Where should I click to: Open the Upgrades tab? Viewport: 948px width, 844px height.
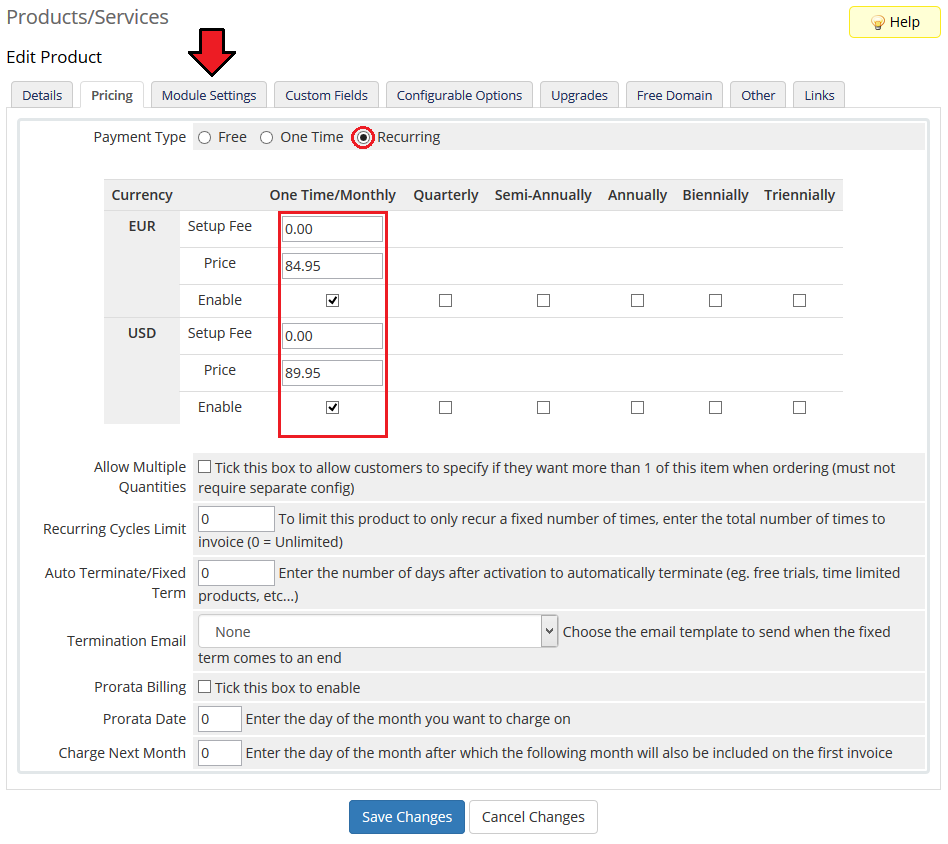click(579, 96)
